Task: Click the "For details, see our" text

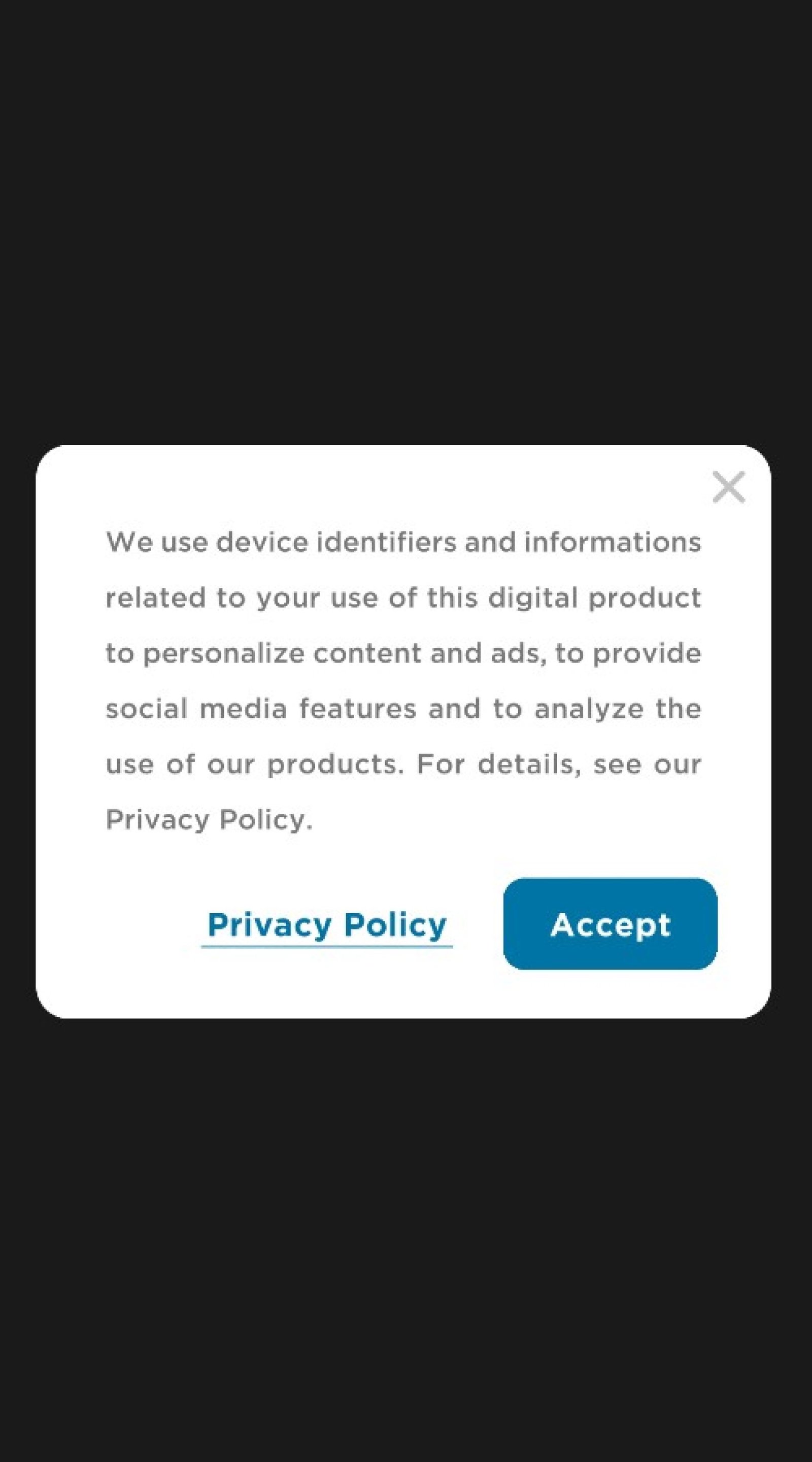Action: 559,765
